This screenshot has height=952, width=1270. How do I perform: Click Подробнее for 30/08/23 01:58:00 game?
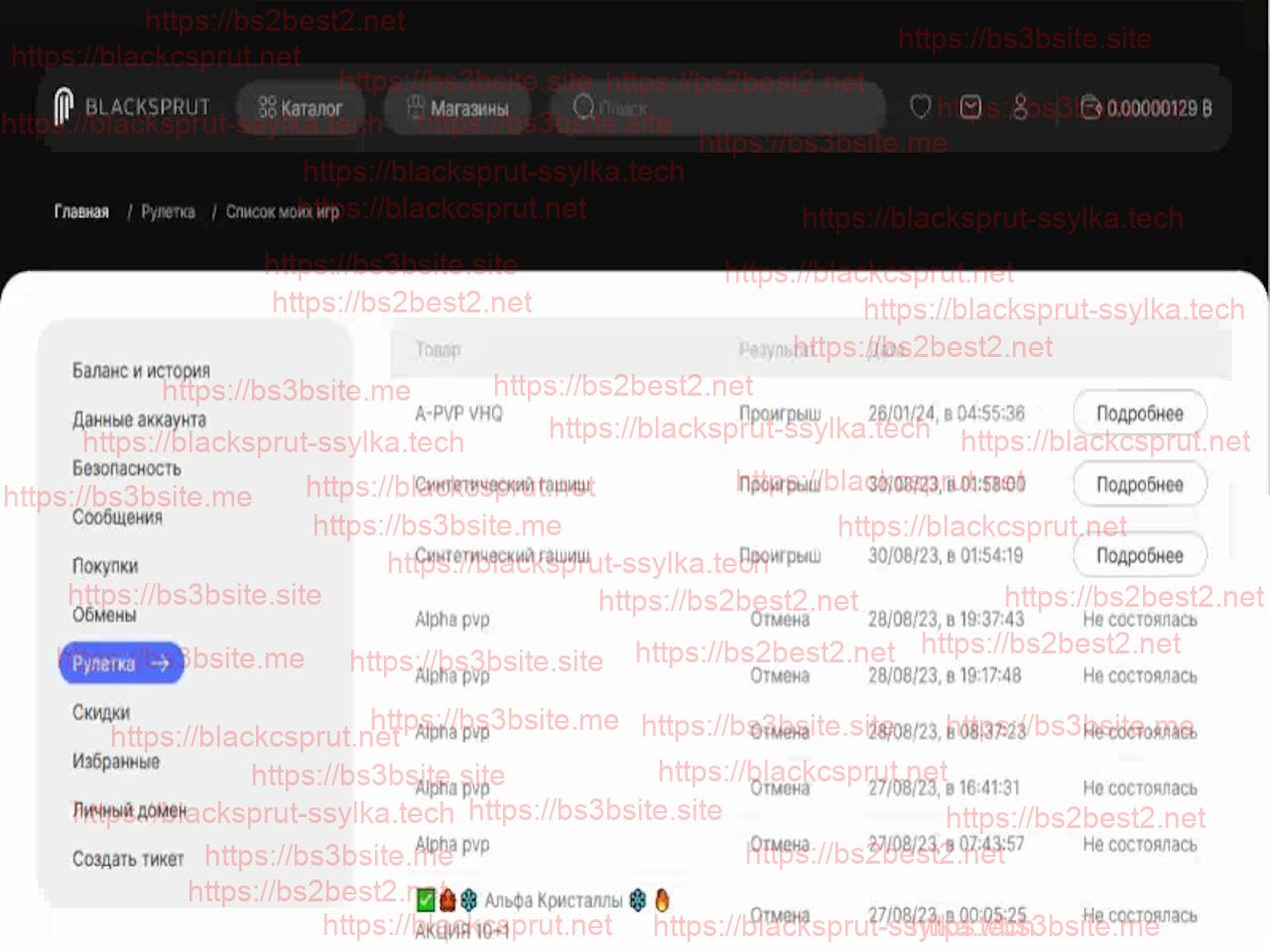coord(1140,484)
